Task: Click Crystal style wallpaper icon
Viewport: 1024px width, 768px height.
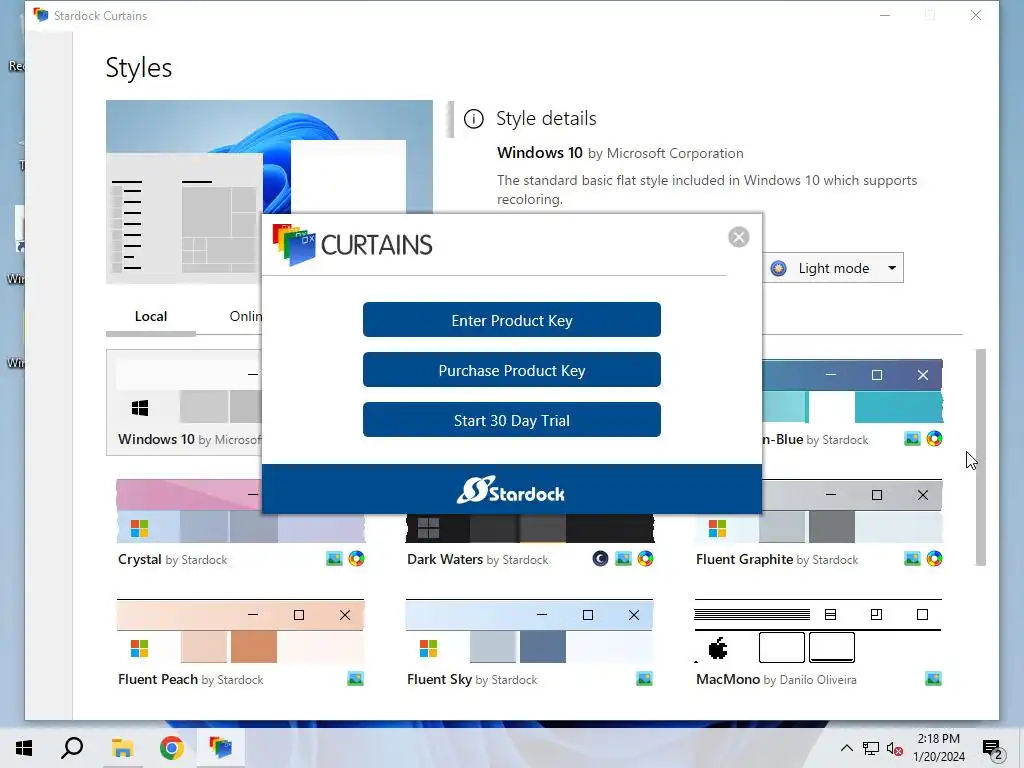Action: tap(334, 558)
